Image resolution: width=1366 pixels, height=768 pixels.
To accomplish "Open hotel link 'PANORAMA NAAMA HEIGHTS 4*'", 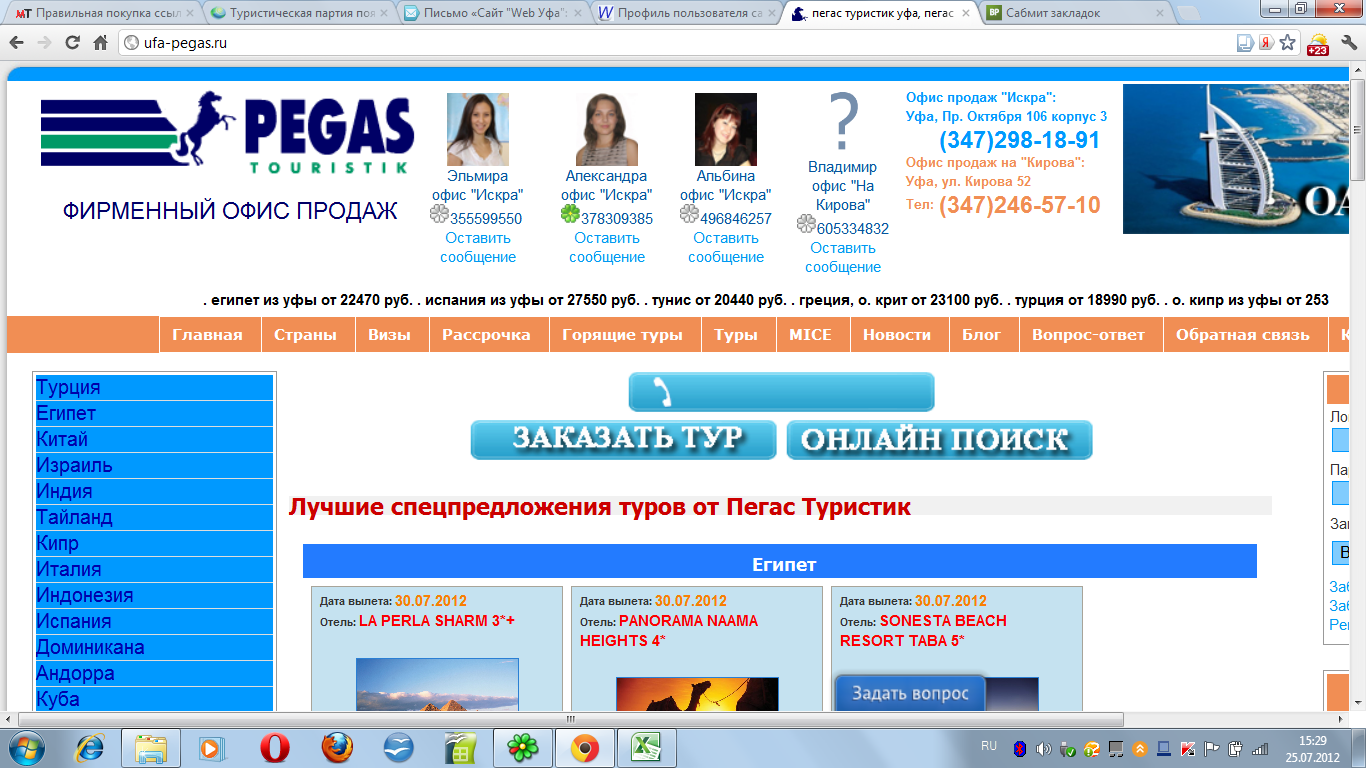I will point(669,631).
